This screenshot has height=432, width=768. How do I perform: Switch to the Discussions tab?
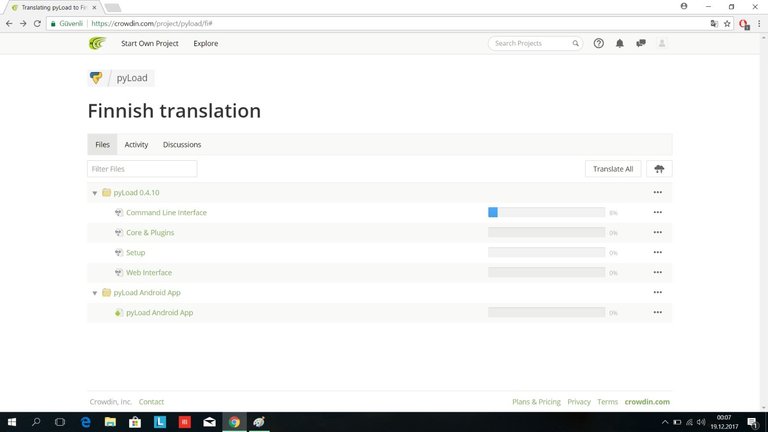pos(182,144)
